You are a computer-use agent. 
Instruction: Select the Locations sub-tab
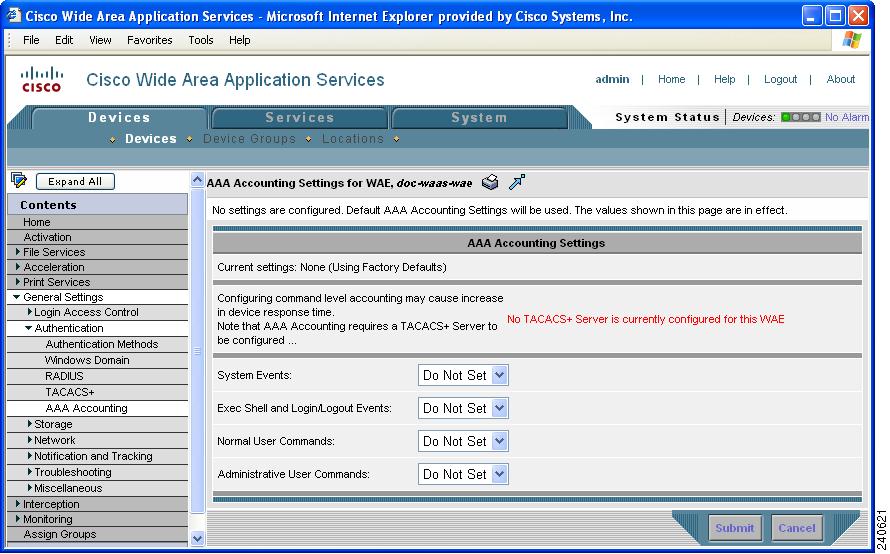(x=352, y=138)
